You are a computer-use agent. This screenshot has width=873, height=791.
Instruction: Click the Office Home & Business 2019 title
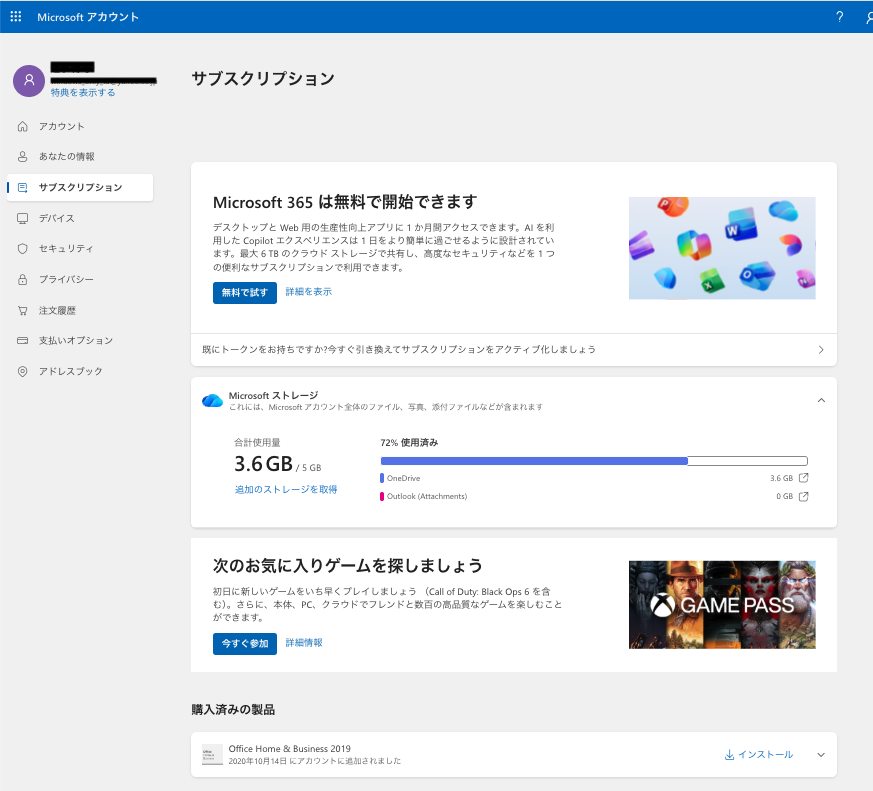[290, 749]
